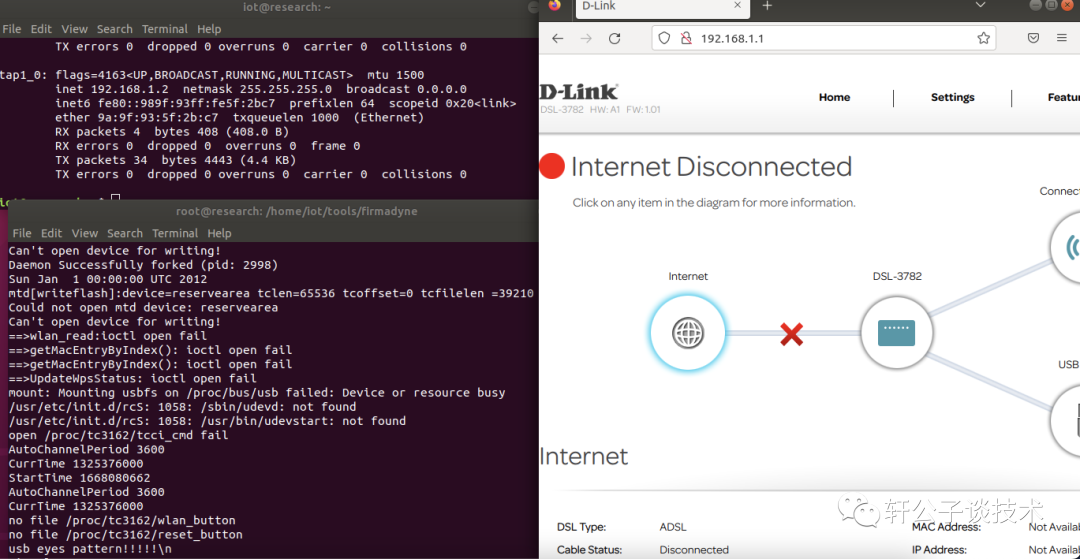Click the 'Cable Status:' label

[590, 550]
